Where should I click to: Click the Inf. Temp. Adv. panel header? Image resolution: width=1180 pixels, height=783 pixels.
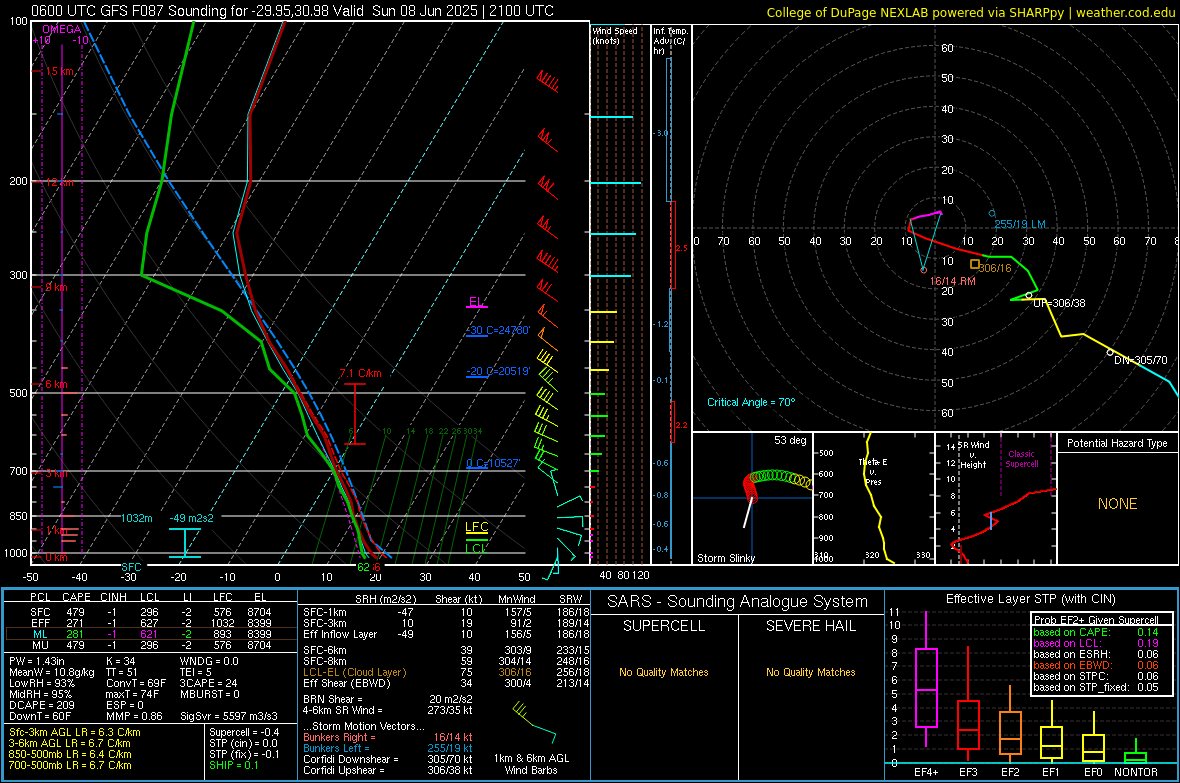(670, 41)
